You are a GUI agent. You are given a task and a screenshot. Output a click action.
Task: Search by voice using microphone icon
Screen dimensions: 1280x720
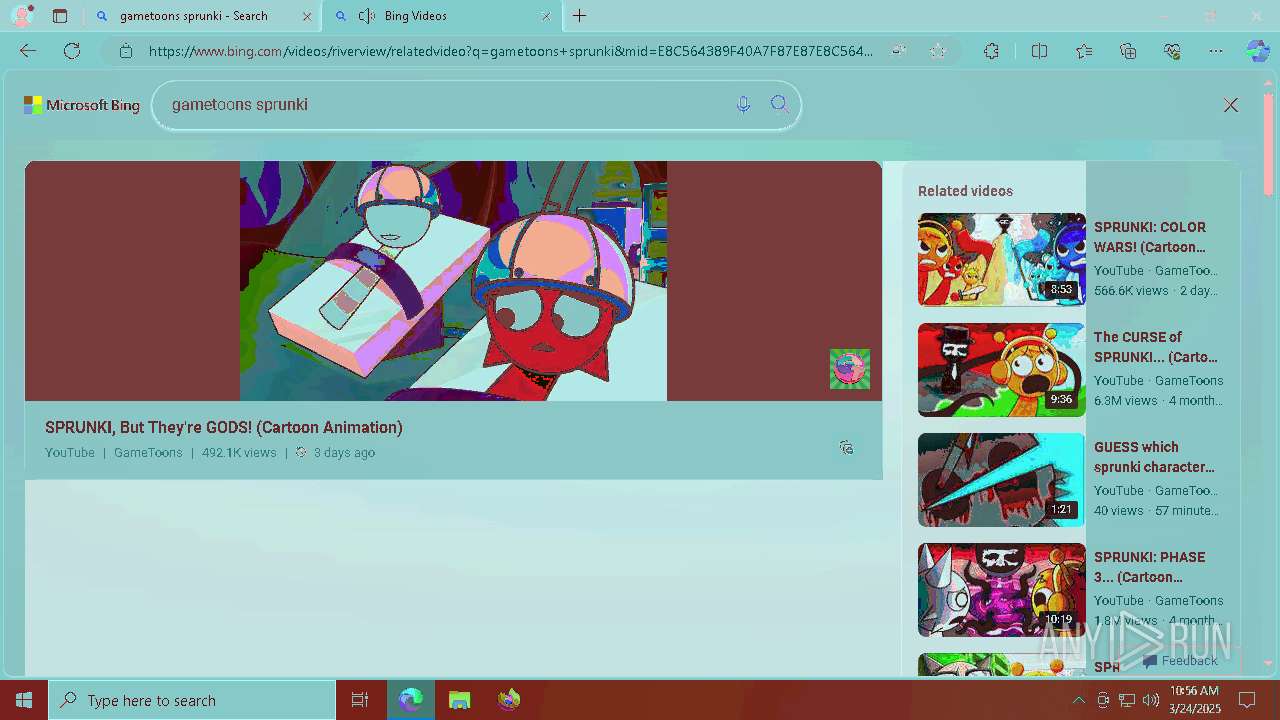point(743,105)
